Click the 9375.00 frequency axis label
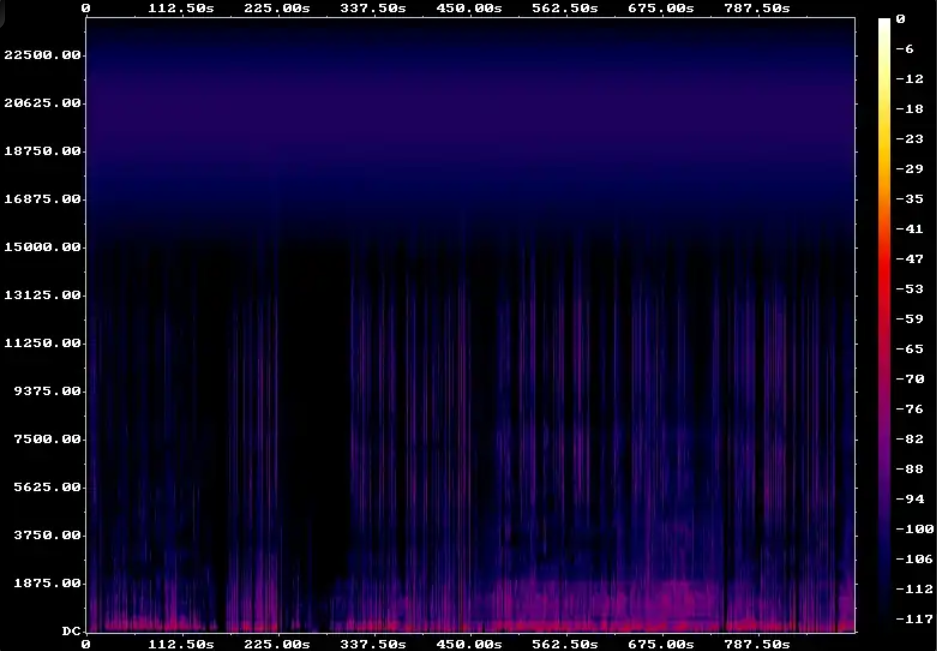The width and height of the screenshot is (937, 651). 47,390
